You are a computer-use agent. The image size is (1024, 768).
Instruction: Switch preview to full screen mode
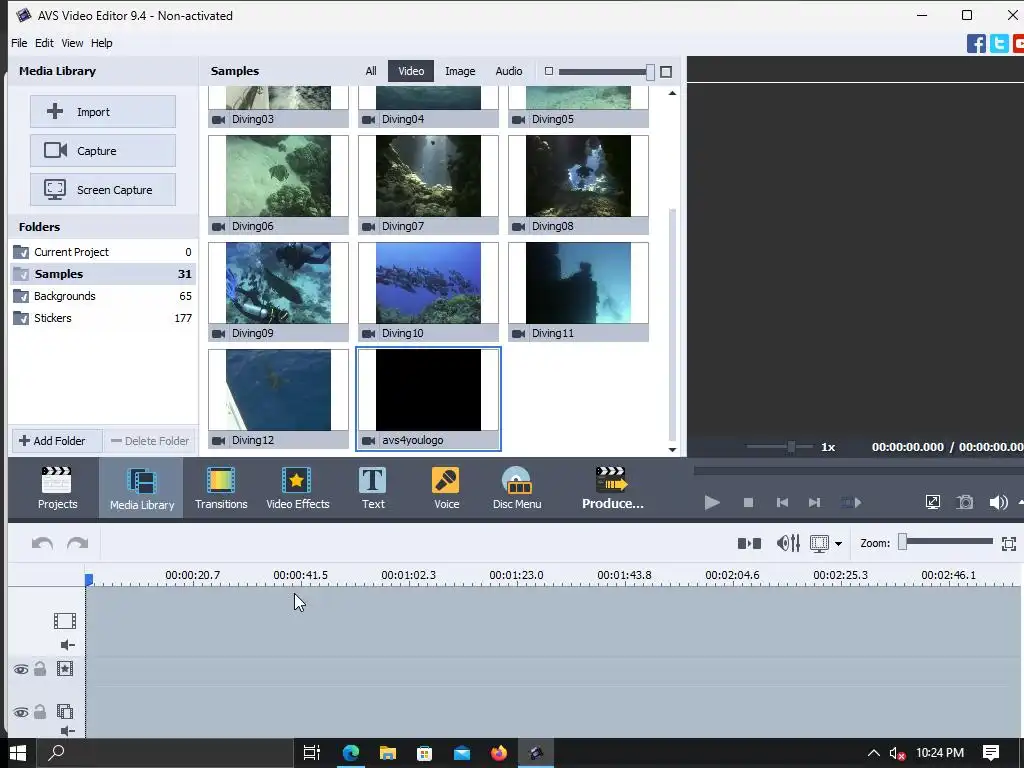933,502
